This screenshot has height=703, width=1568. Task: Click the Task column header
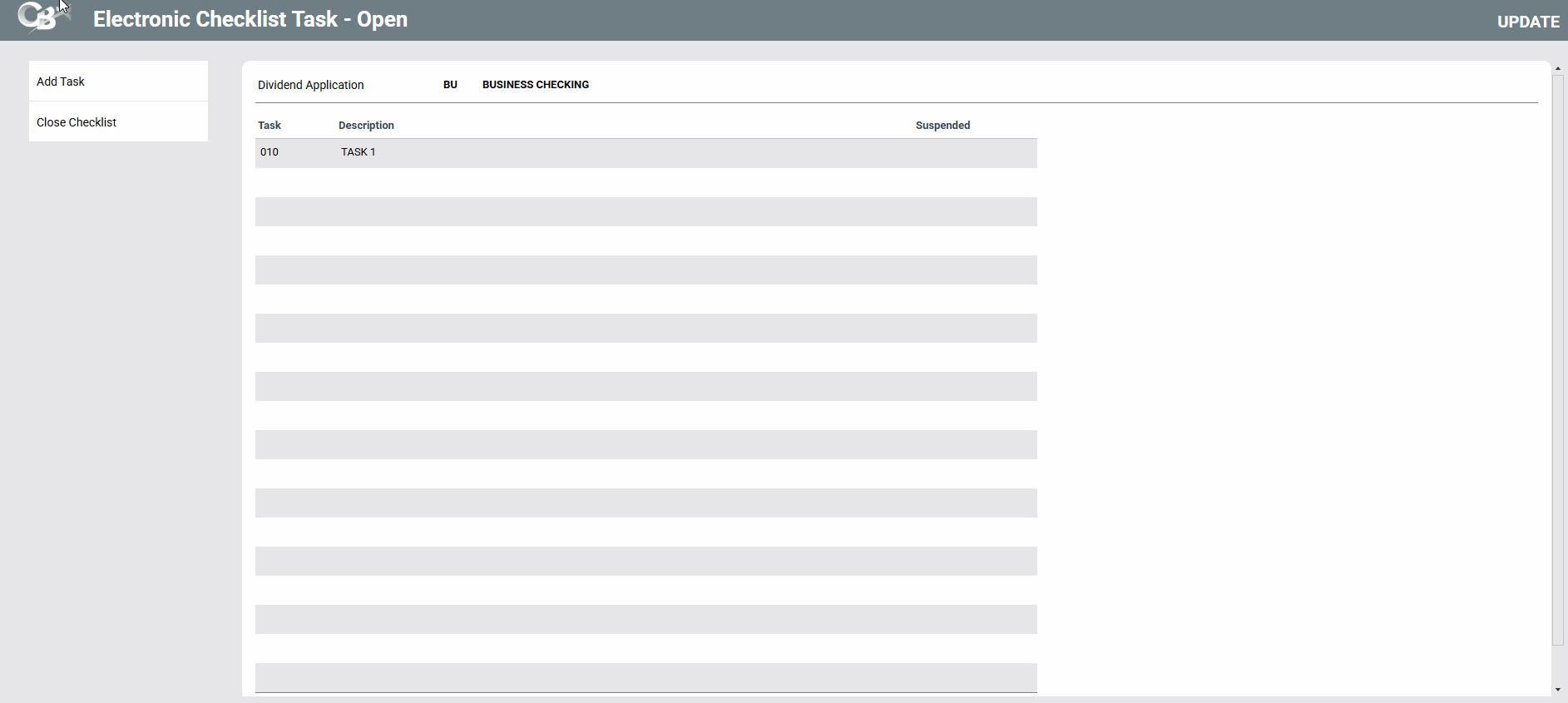(270, 126)
